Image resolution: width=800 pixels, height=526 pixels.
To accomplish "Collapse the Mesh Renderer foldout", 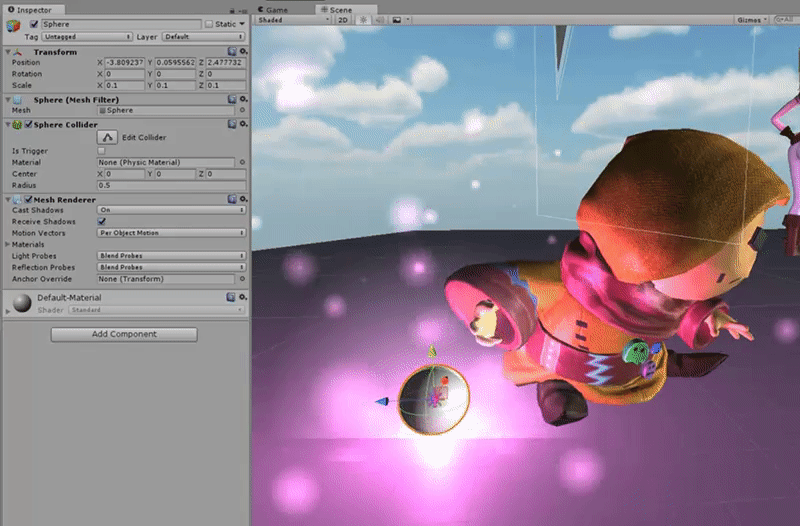I will [x=8, y=199].
